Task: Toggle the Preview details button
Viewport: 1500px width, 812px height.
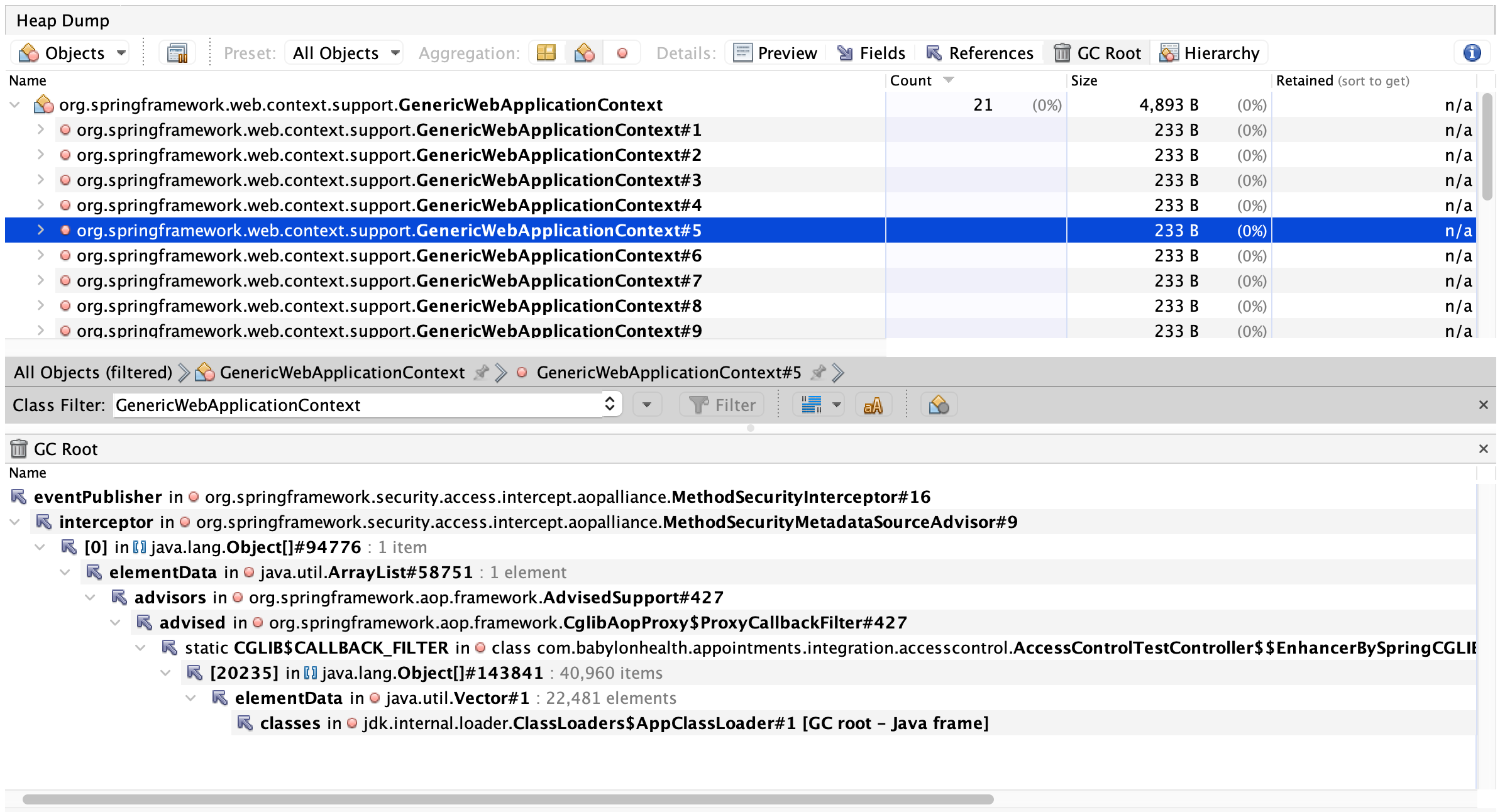Action: 776,53
